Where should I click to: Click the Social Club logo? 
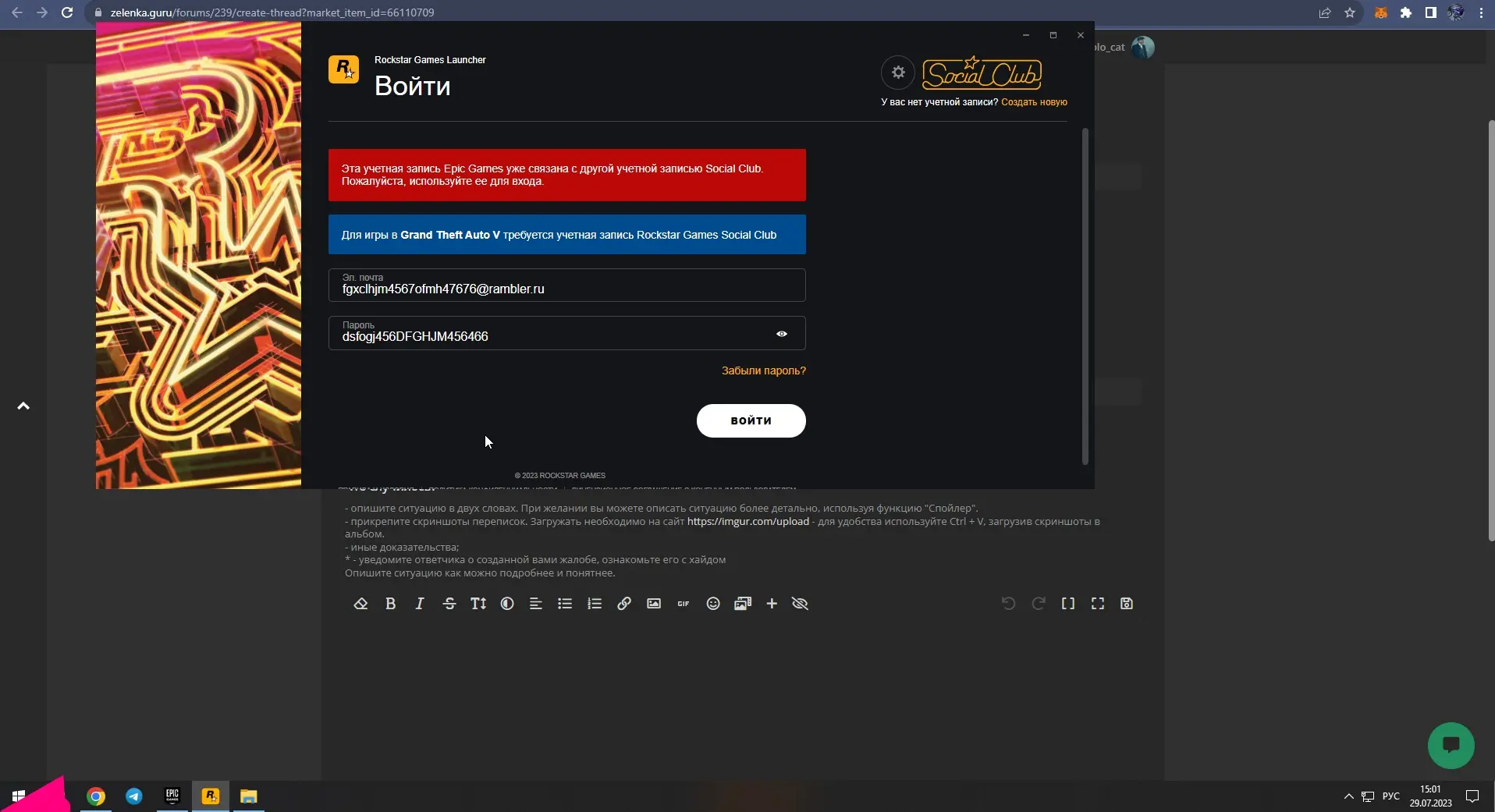tap(982, 73)
